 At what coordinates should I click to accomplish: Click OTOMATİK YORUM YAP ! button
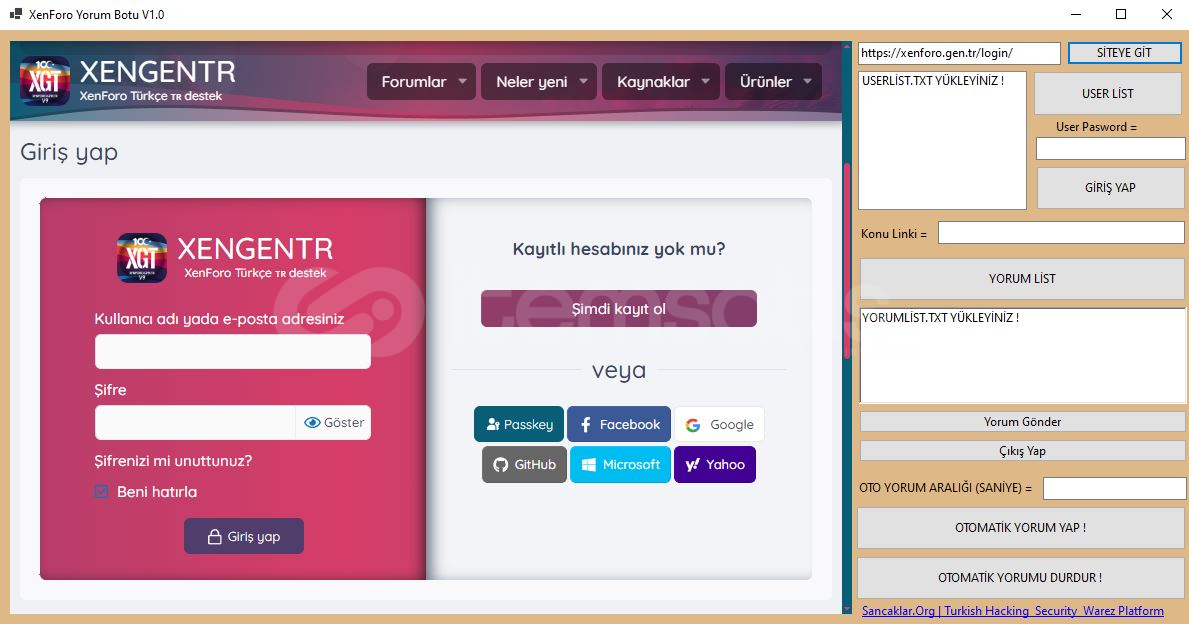click(1021, 528)
